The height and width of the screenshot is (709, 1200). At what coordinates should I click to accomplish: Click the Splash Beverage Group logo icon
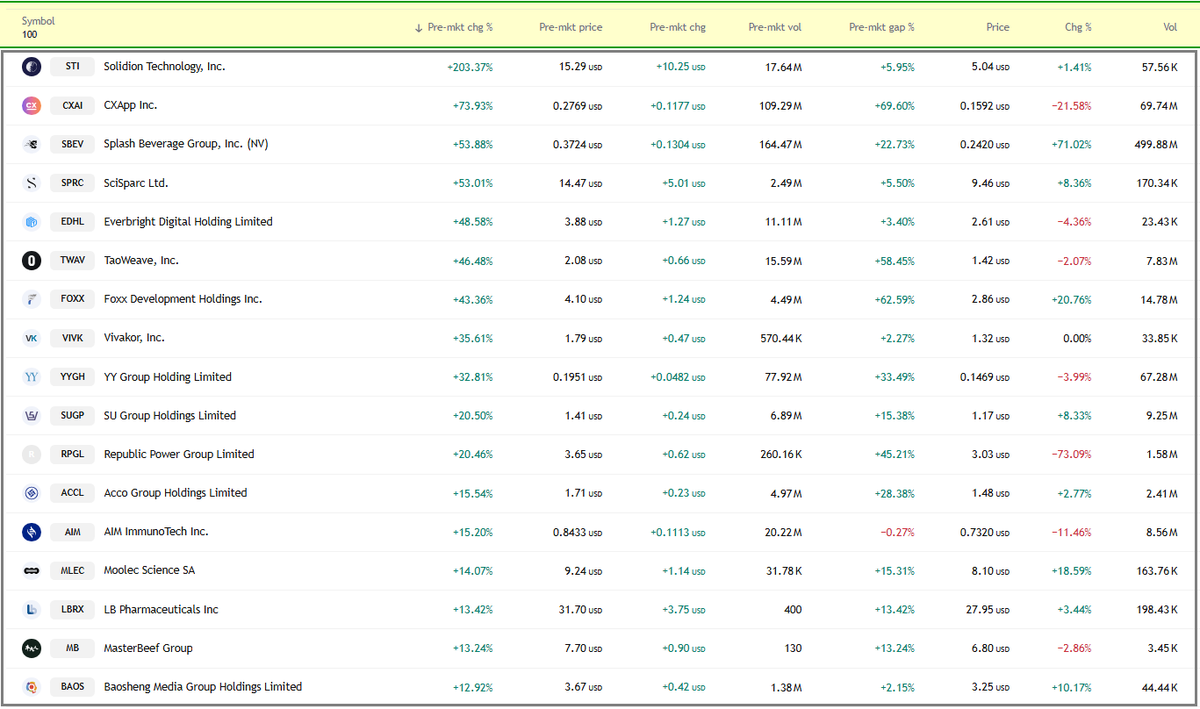pyautogui.click(x=32, y=144)
